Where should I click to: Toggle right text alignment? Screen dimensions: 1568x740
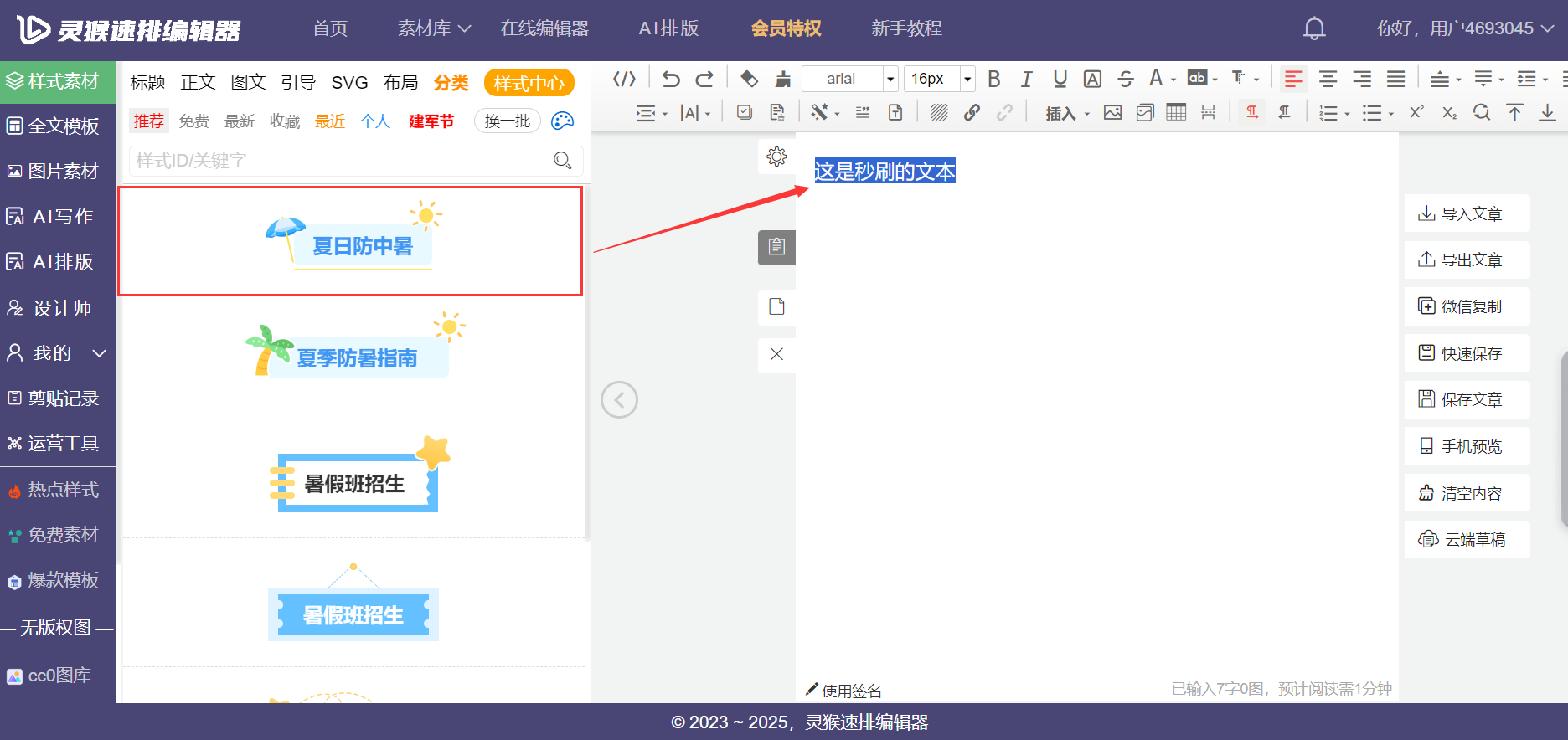pos(1362,79)
